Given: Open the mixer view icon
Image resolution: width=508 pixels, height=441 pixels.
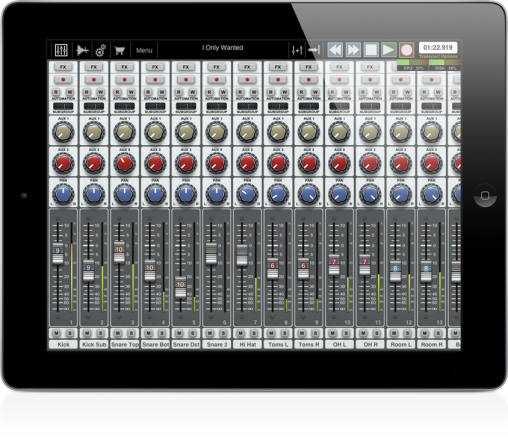Looking at the screenshot, I should tap(61, 50).
